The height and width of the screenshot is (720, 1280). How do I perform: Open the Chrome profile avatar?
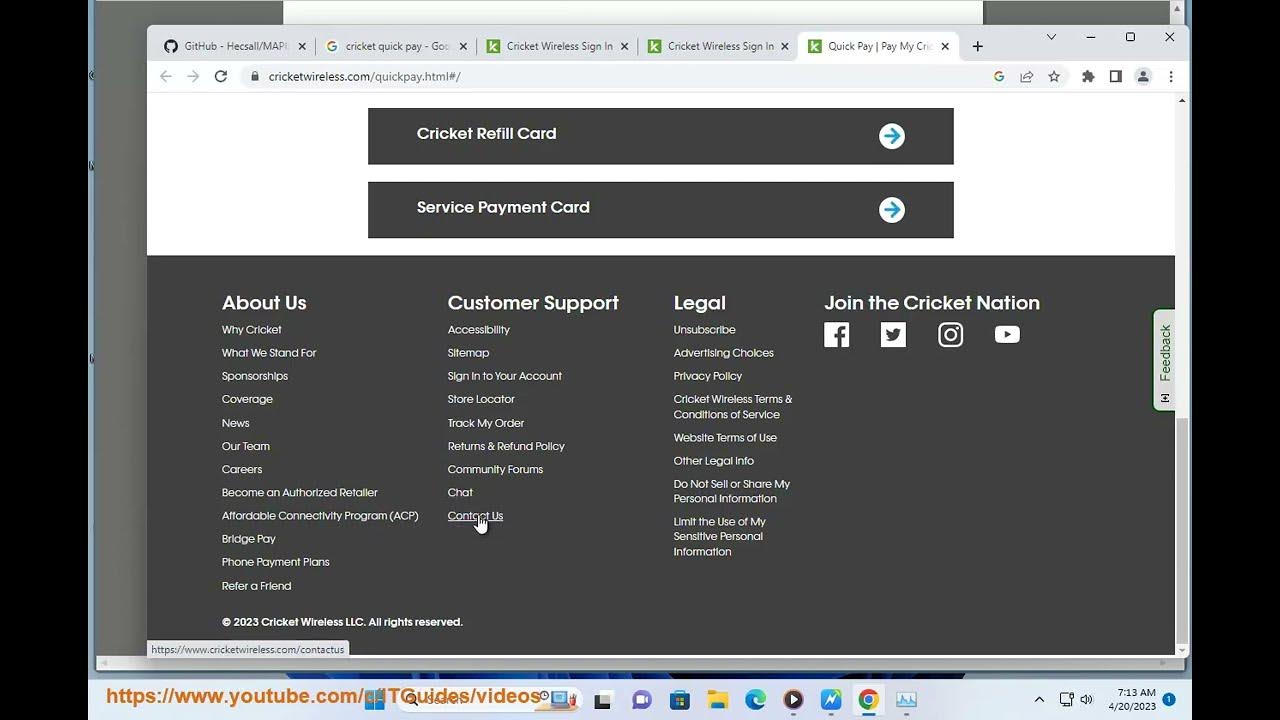click(x=1143, y=76)
